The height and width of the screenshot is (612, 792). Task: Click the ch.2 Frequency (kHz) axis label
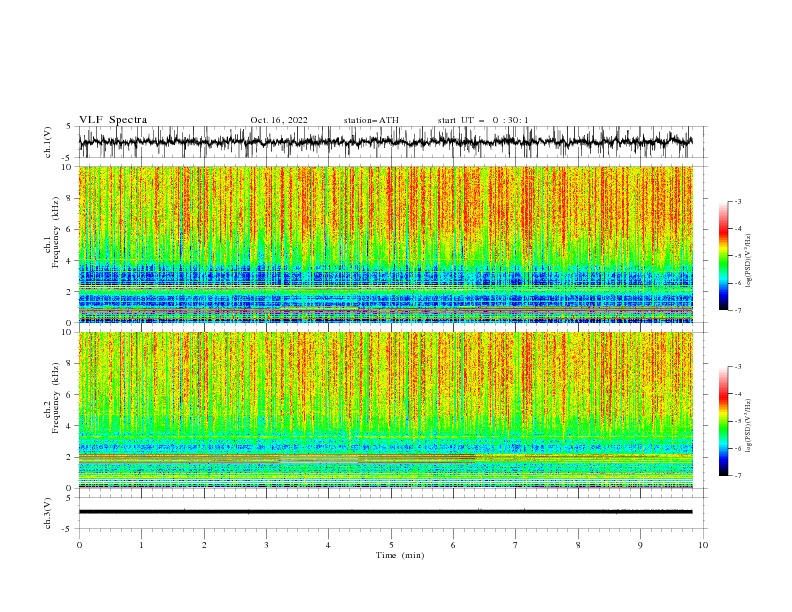point(52,398)
